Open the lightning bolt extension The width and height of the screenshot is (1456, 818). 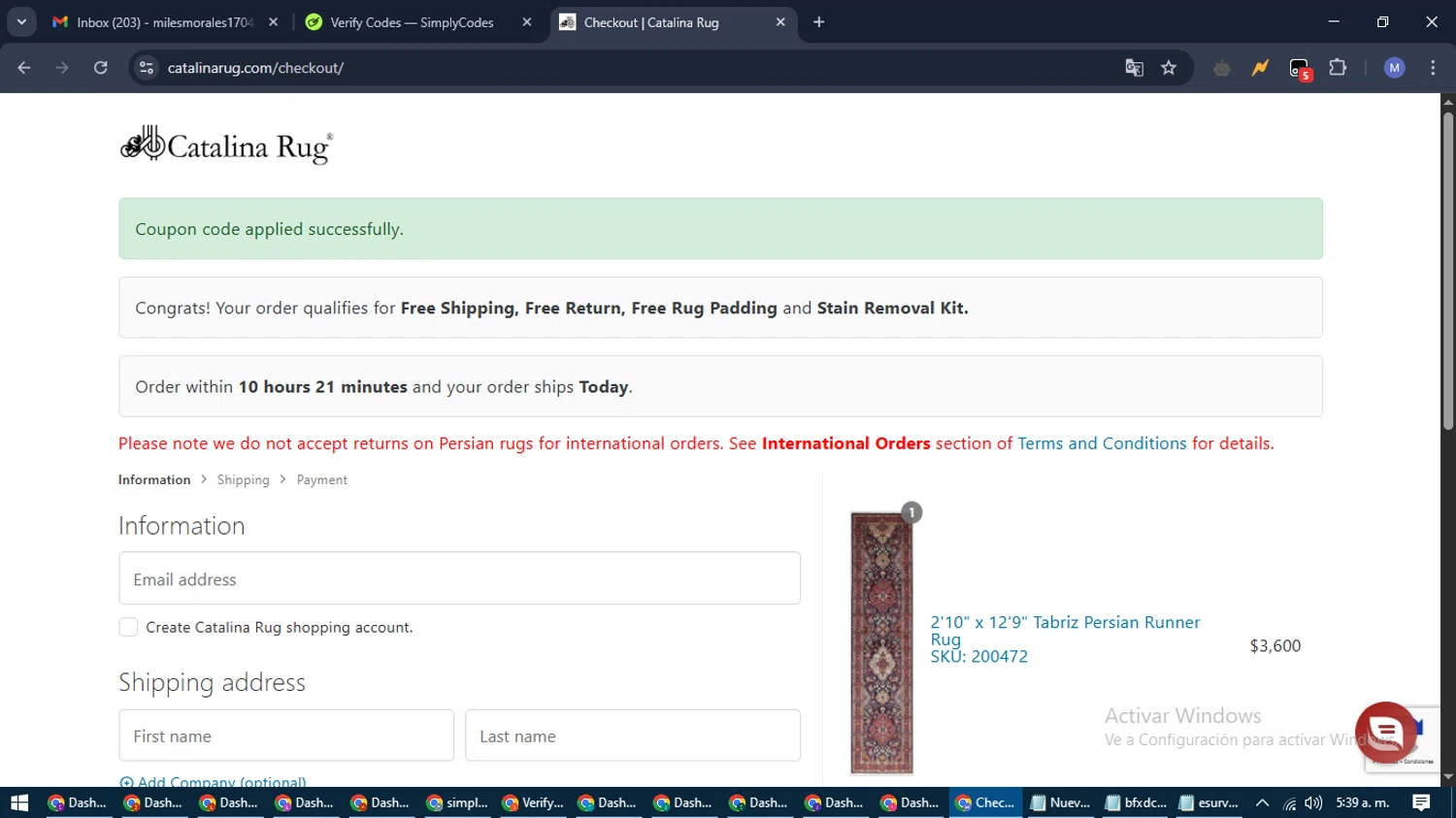pyautogui.click(x=1260, y=68)
